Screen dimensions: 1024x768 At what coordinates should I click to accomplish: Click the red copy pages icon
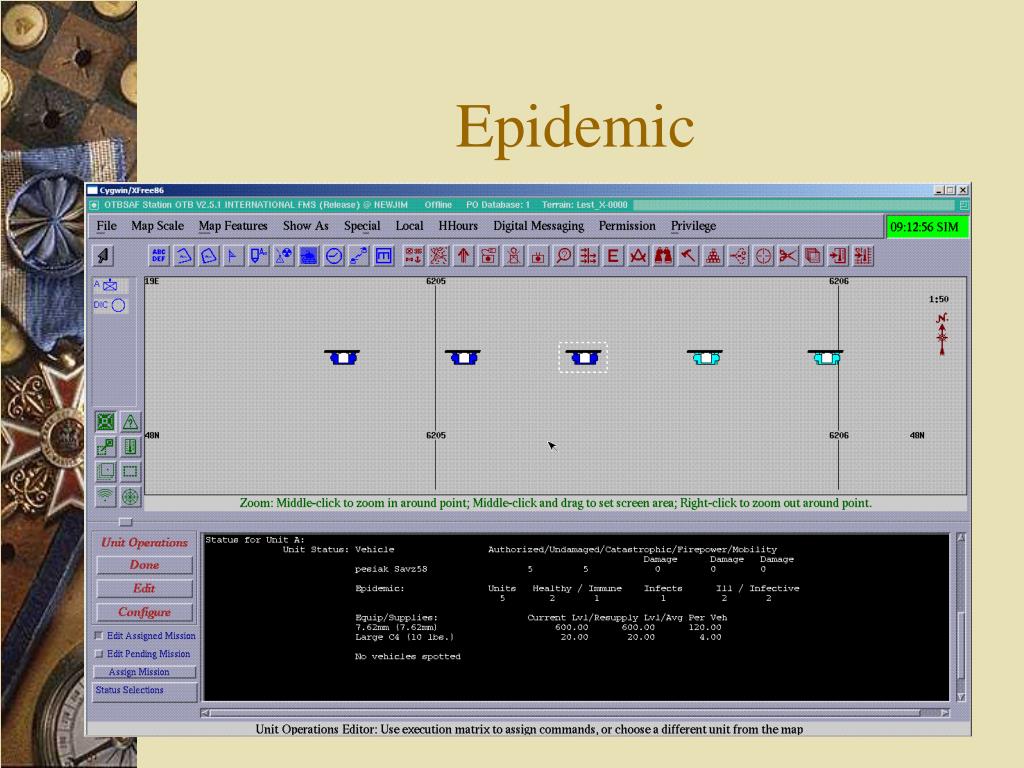click(813, 255)
